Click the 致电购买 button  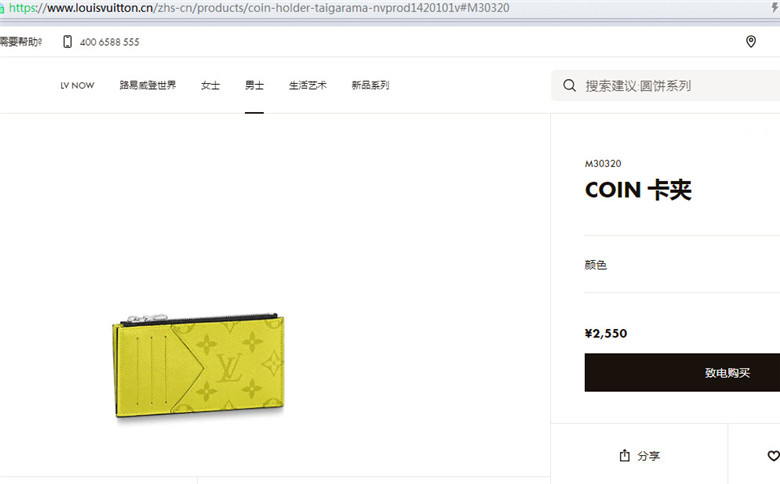682,373
